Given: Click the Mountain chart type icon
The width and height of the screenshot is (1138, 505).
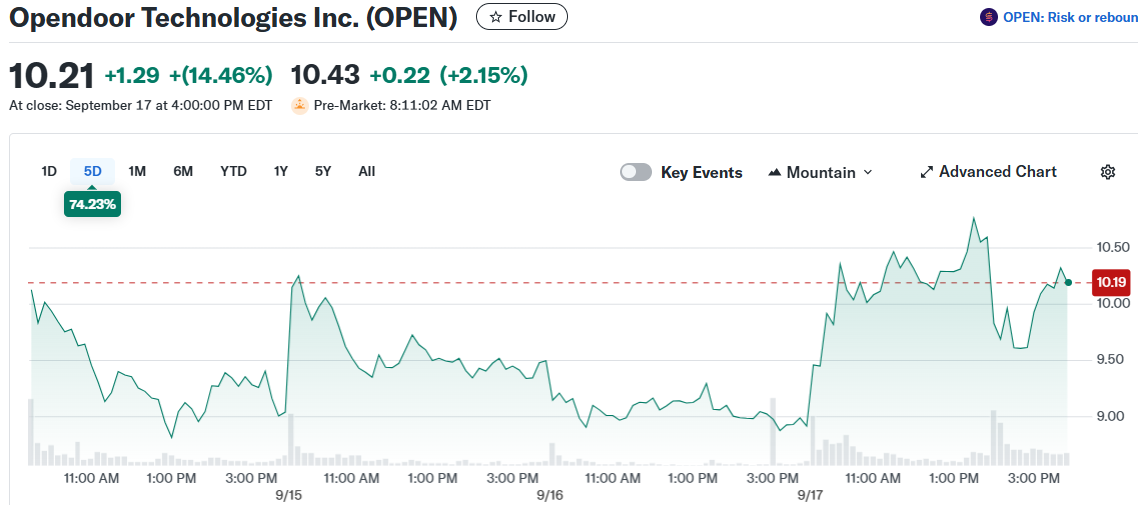Looking at the screenshot, I should (x=774, y=173).
